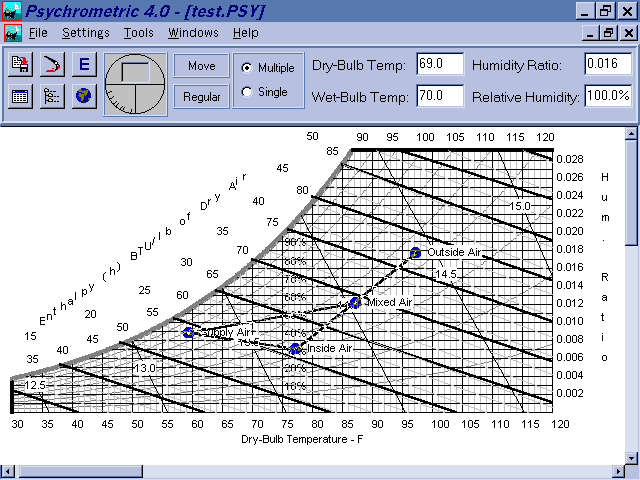Click the horizontal scrollbar left arrow
This screenshot has height=480, width=640.
pos(7,471)
